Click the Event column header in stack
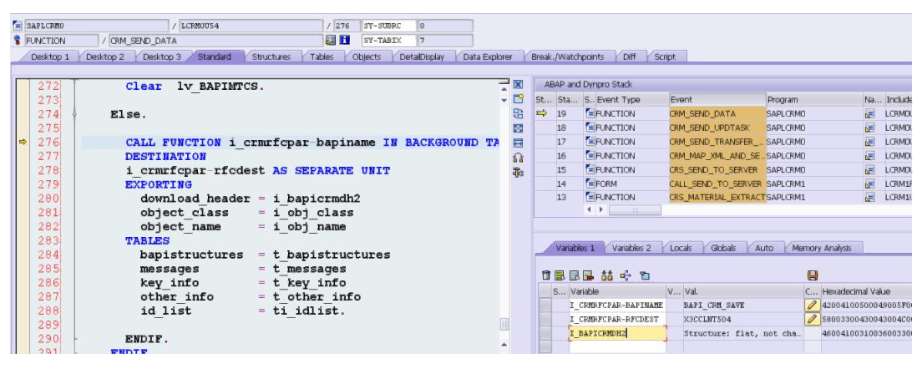Viewport: 919px width, 370px height. coord(717,100)
